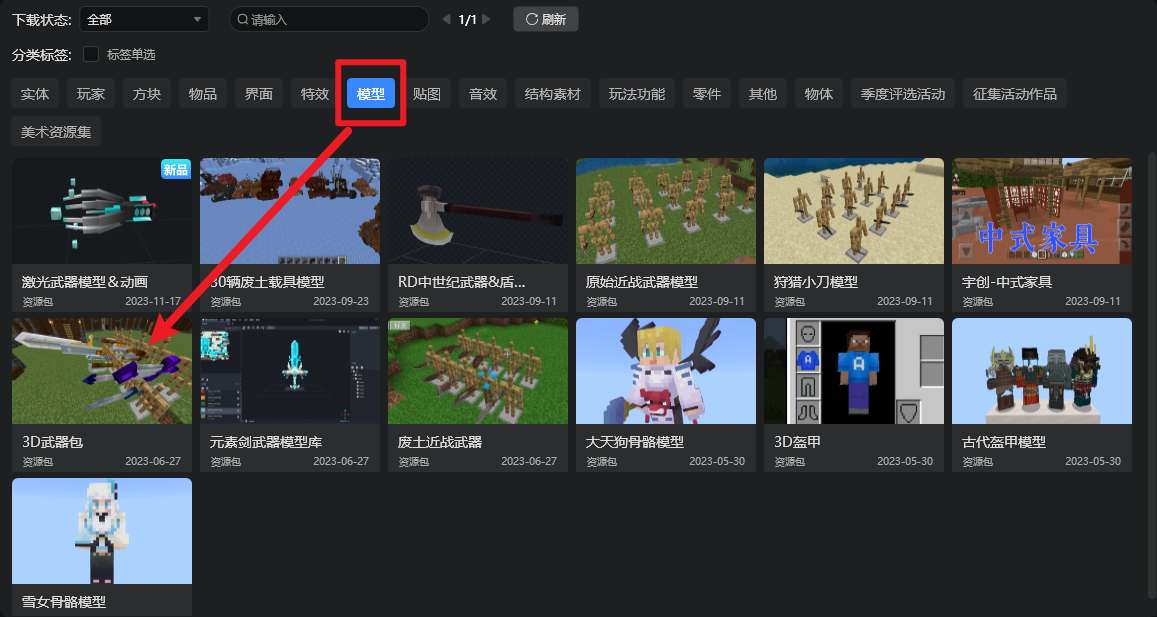The height and width of the screenshot is (617, 1157).
Task: Select the 界面 category tag
Action: click(x=259, y=94)
